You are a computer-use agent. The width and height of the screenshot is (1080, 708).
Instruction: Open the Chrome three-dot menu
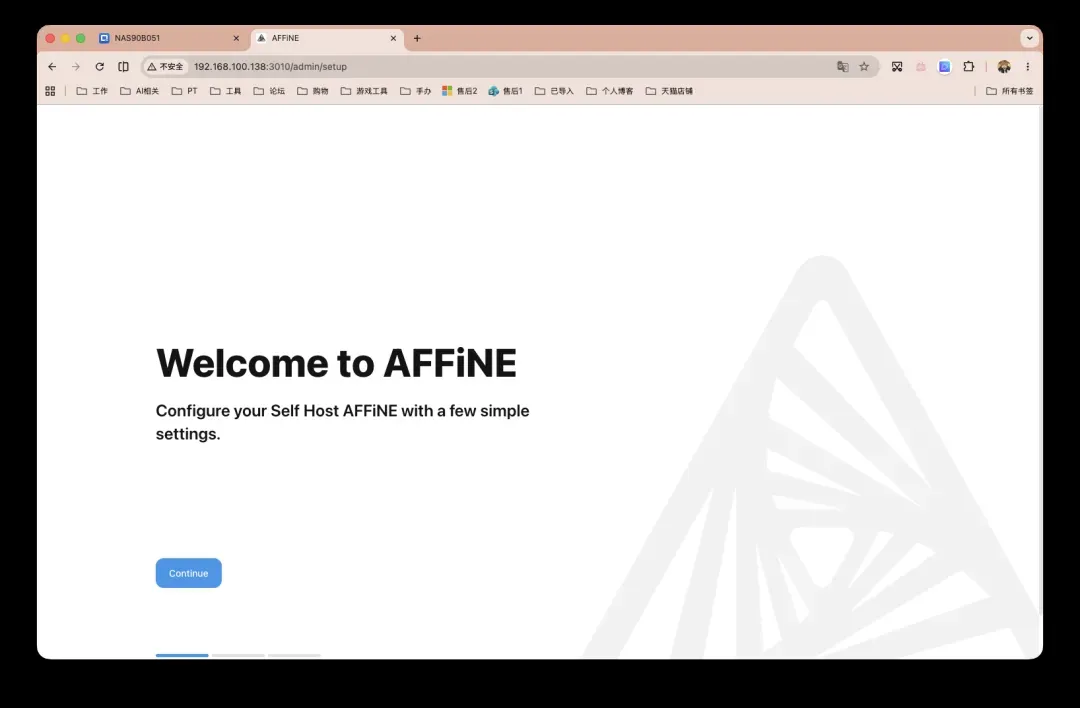(x=1028, y=67)
